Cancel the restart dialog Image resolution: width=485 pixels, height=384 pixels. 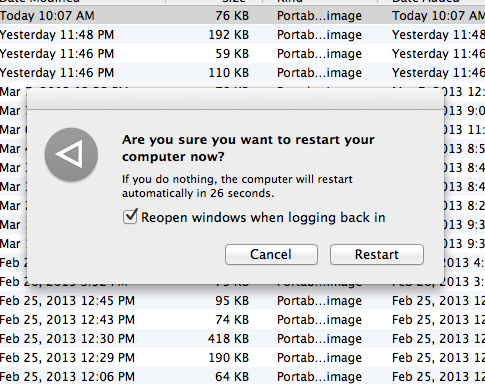[x=271, y=255]
